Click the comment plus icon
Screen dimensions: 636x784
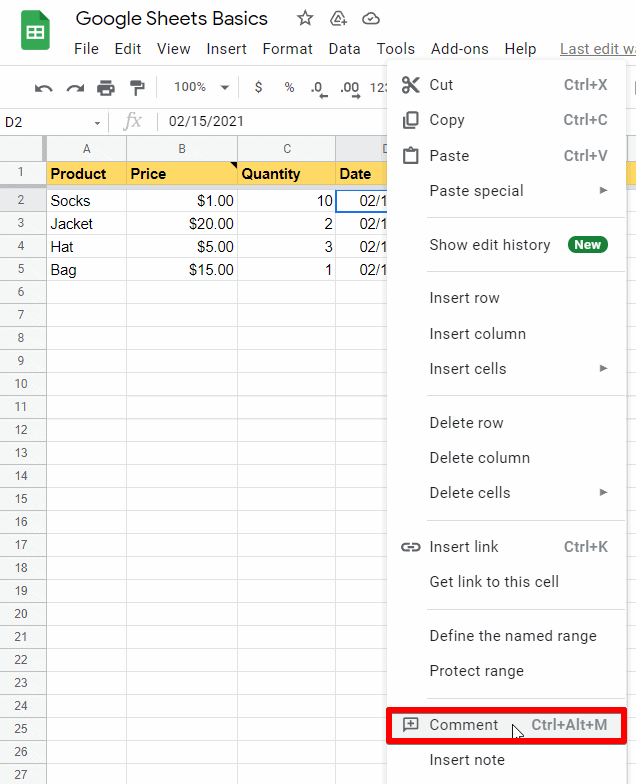coord(410,724)
